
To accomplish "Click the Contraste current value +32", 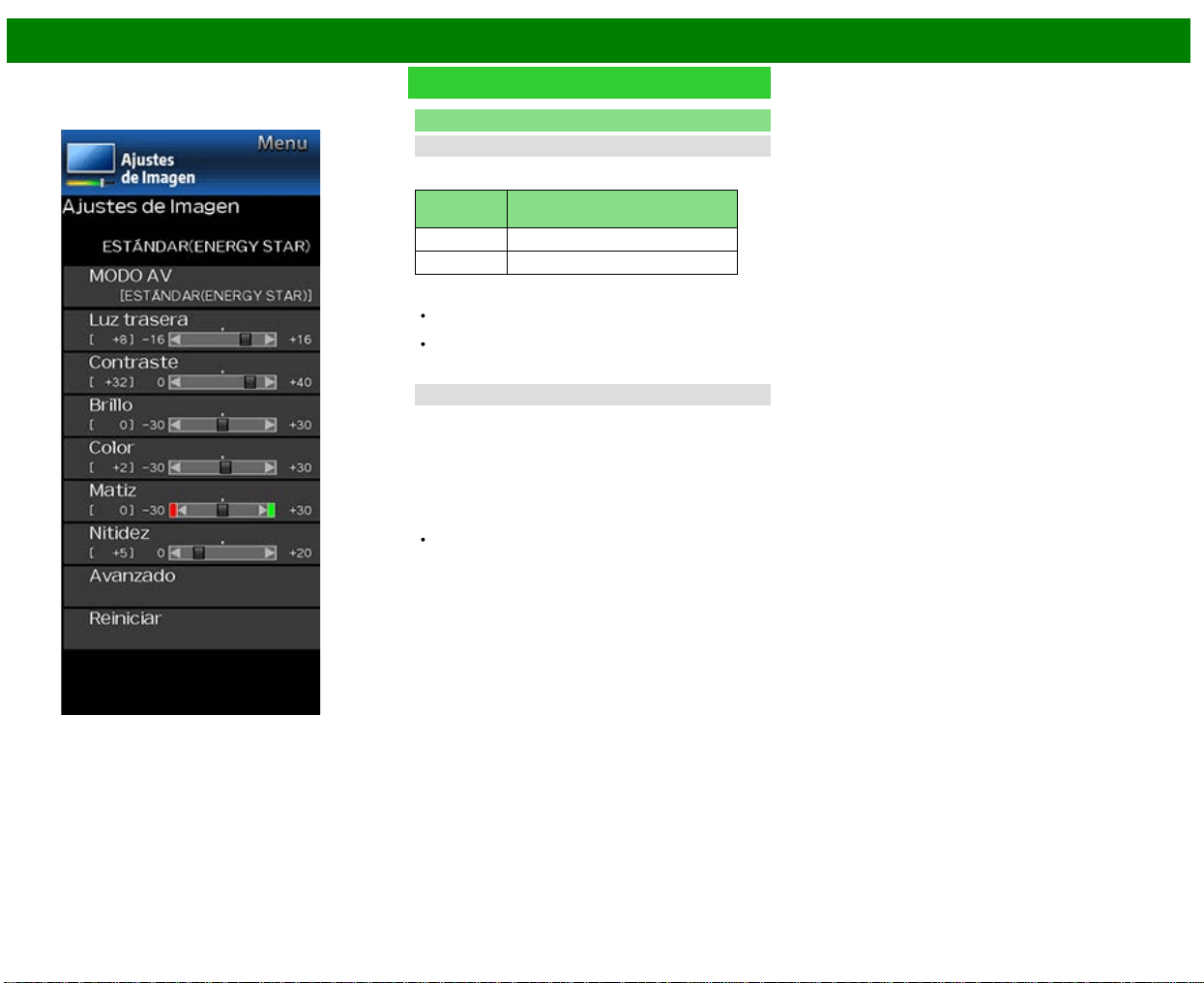I will coord(119,382).
